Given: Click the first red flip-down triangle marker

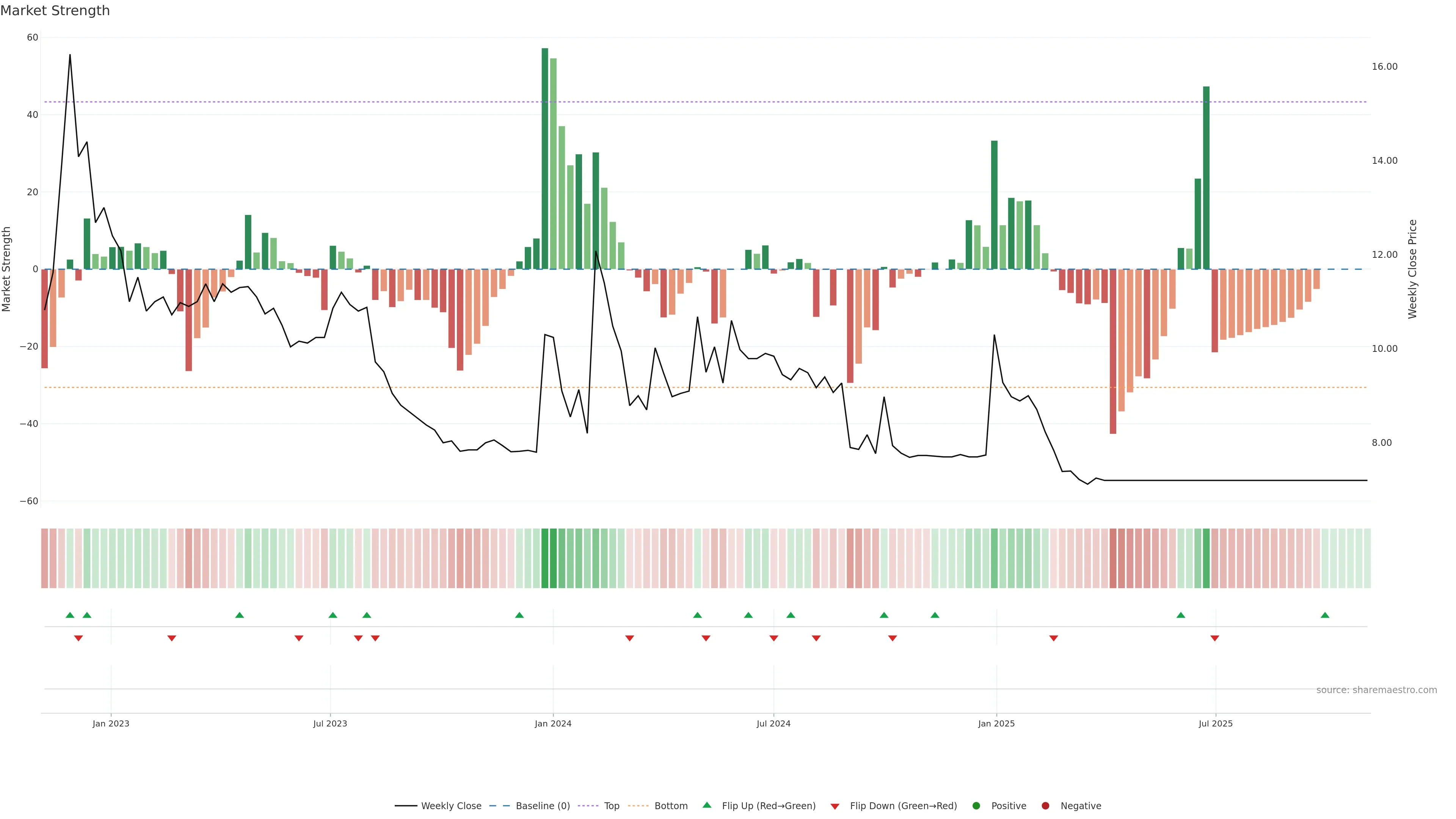Looking at the screenshot, I should pos(78,638).
